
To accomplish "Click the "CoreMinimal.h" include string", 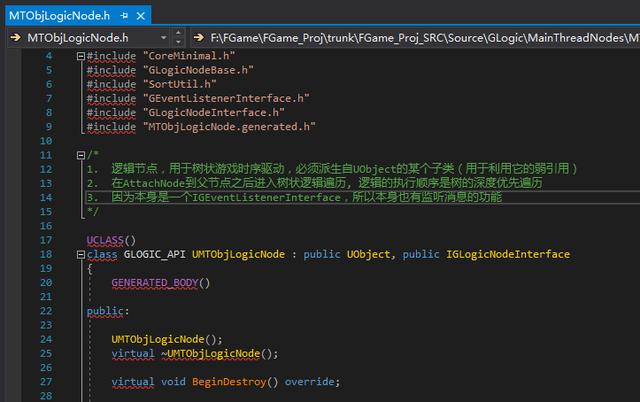I will 184,56.
